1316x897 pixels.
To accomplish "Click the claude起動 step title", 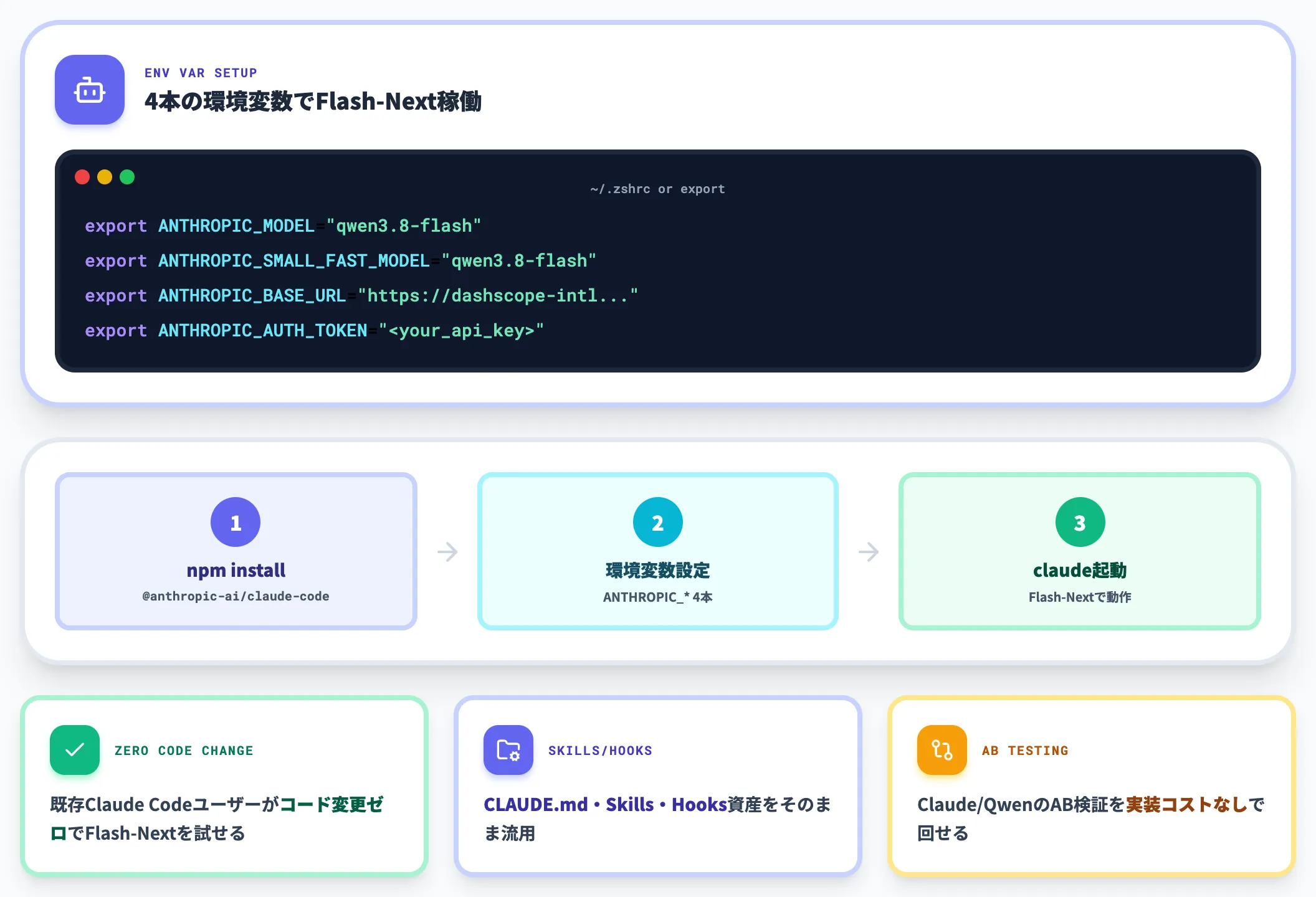I will (1080, 570).
